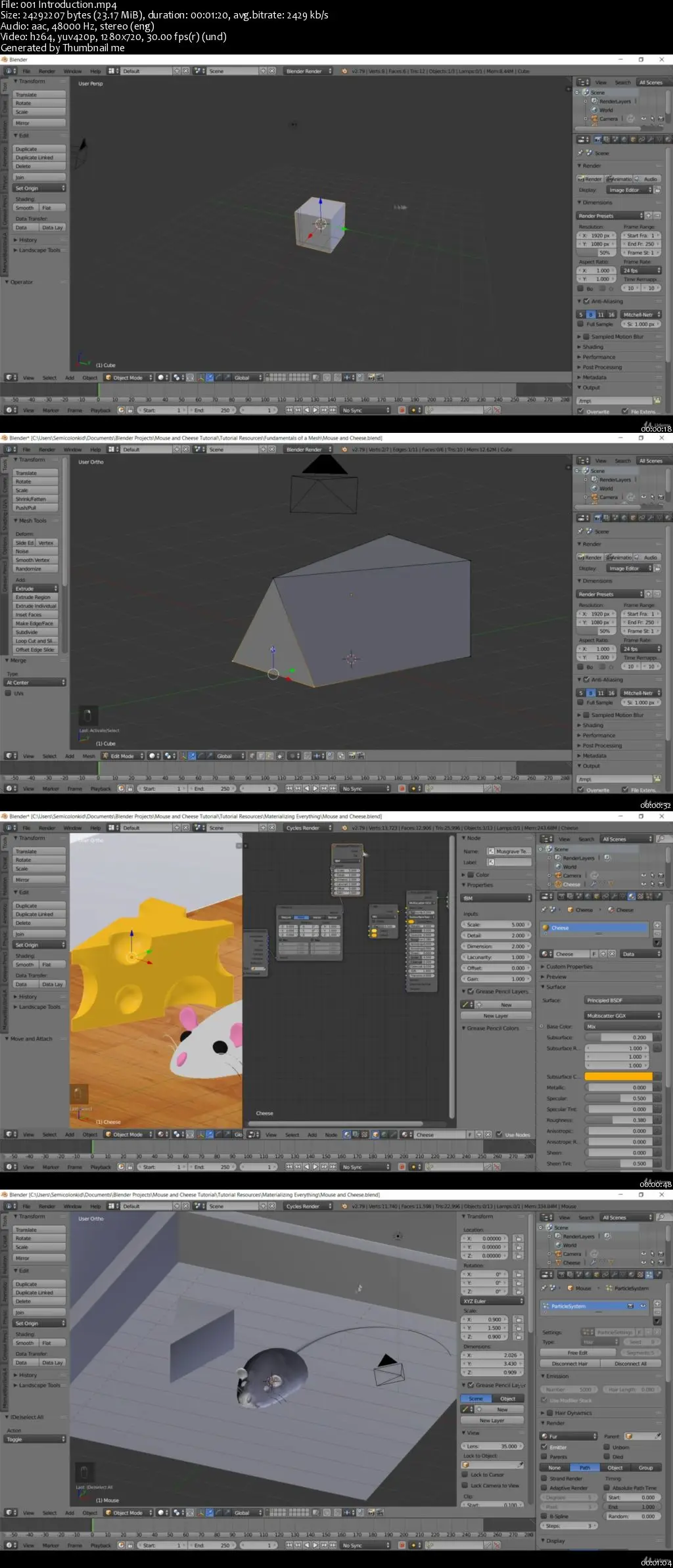The width and height of the screenshot is (673, 1568).
Task: Click timeline play forward icon in 00:00:18 frame
Action: coord(315,410)
